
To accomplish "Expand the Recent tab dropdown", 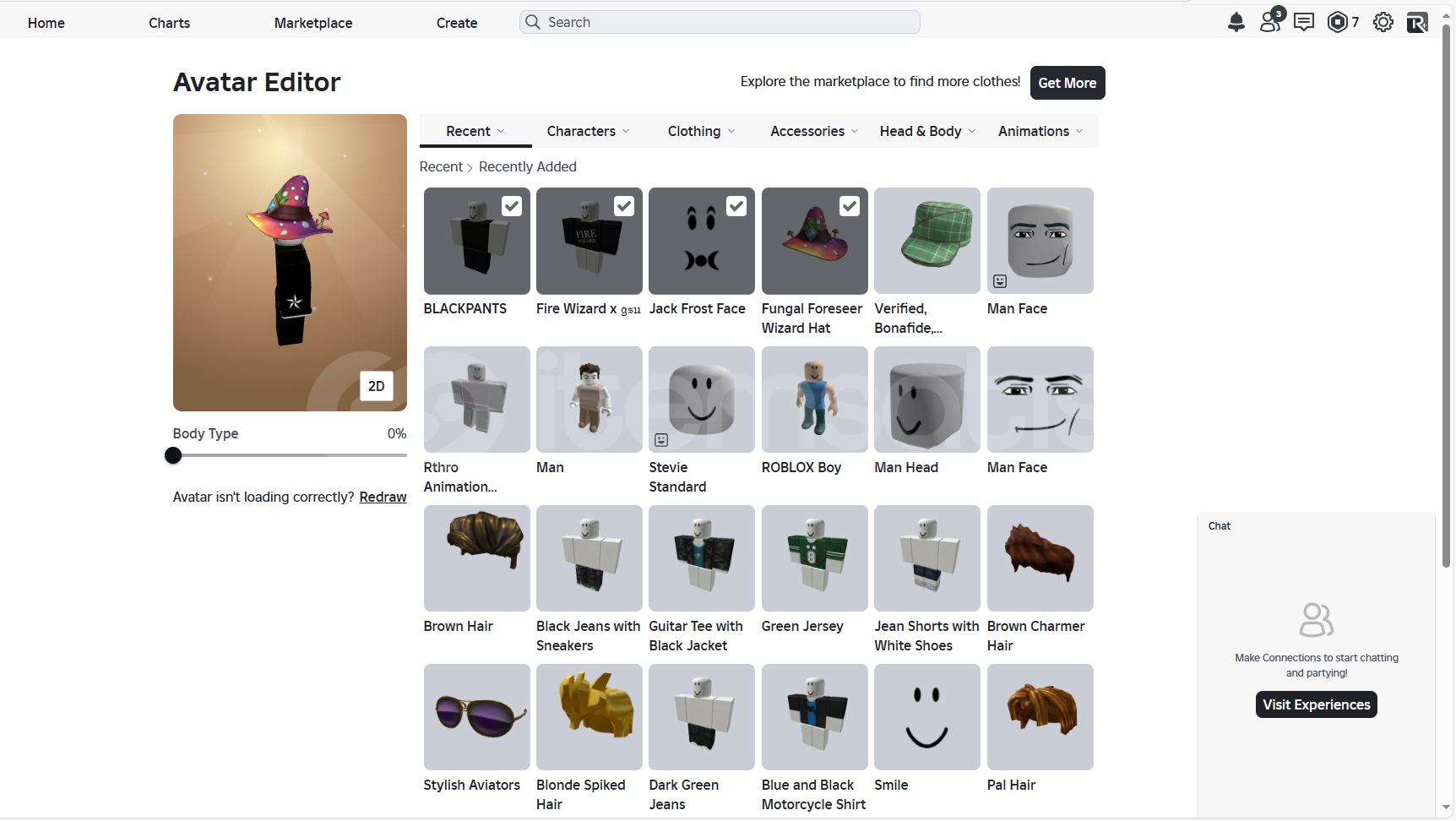I will point(475,131).
